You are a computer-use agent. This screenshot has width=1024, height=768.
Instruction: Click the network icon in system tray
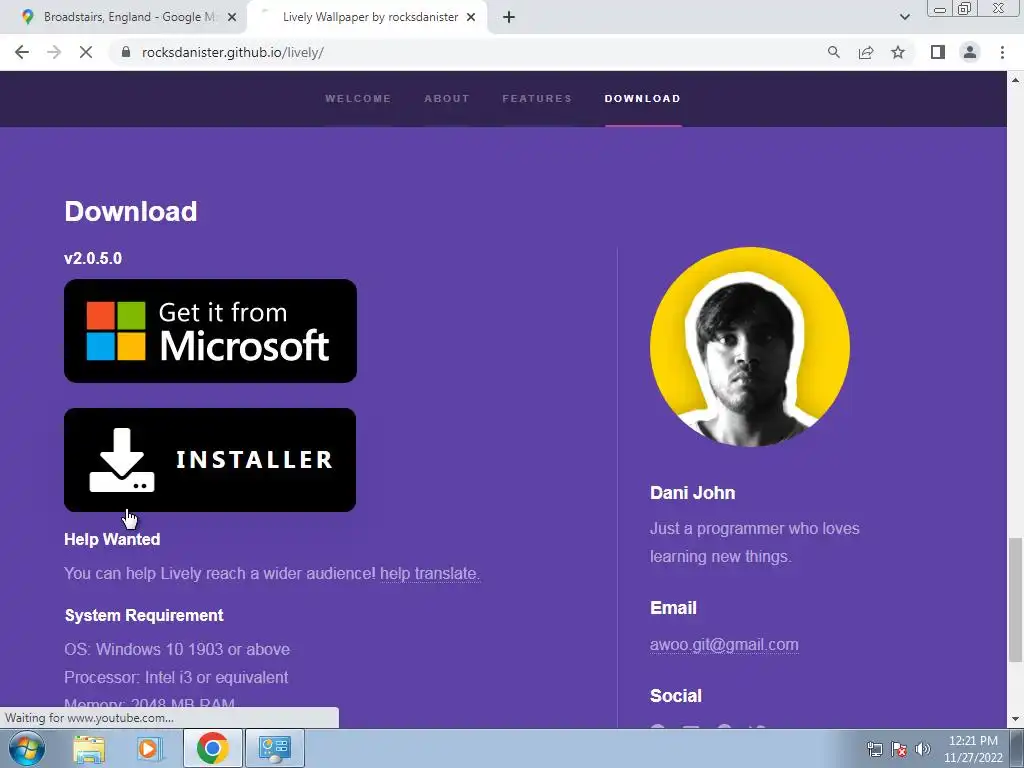874,749
